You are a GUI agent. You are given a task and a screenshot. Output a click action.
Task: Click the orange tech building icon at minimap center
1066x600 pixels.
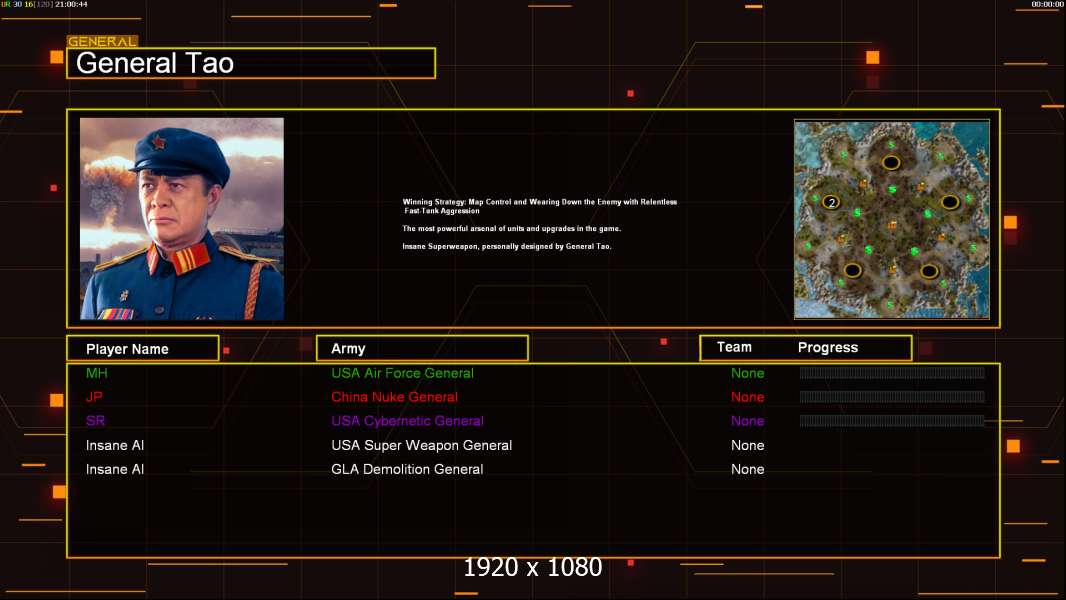[892, 225]
